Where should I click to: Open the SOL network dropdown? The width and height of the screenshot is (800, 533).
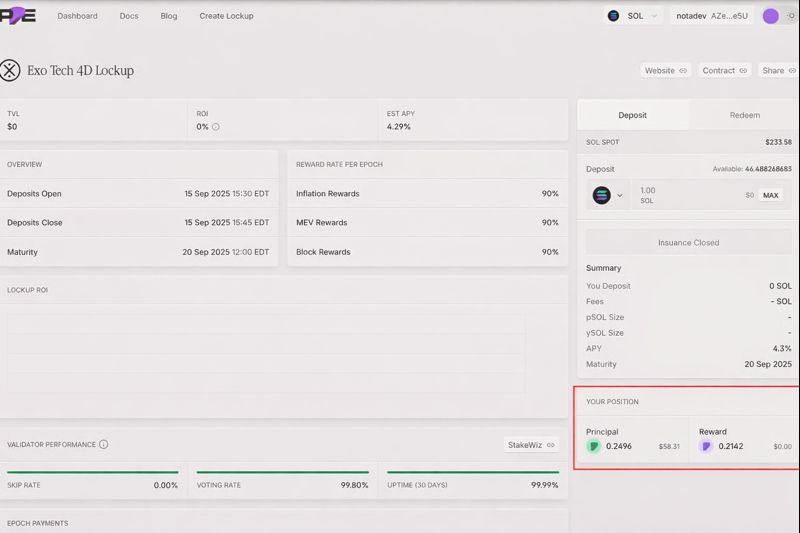click(634, 16)
